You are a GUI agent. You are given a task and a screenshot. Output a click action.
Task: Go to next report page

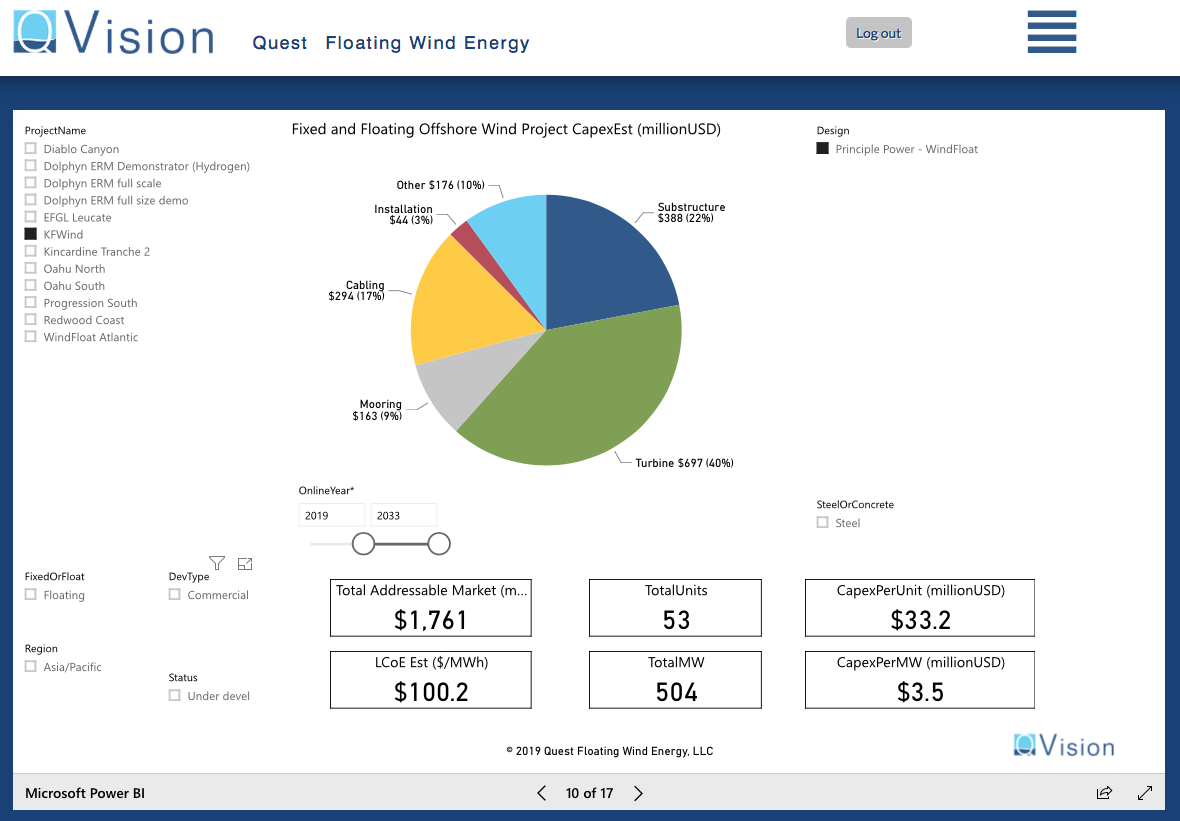tap(638, 793)
